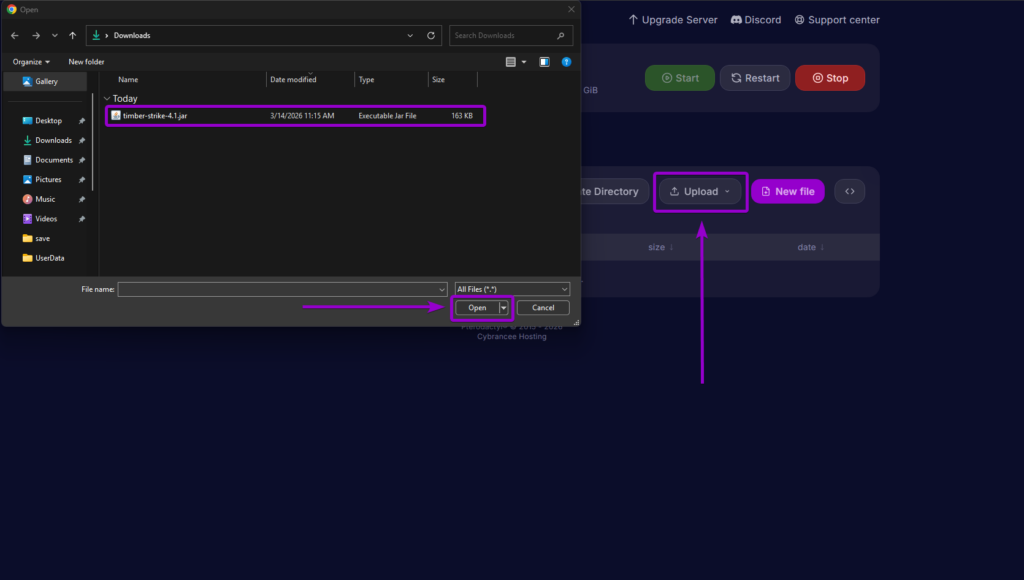Image resolution: width=1024 pixels, height=580 pixels.
Task: Open the All Files (*.*) type dropdown
Action: (512, 288)
